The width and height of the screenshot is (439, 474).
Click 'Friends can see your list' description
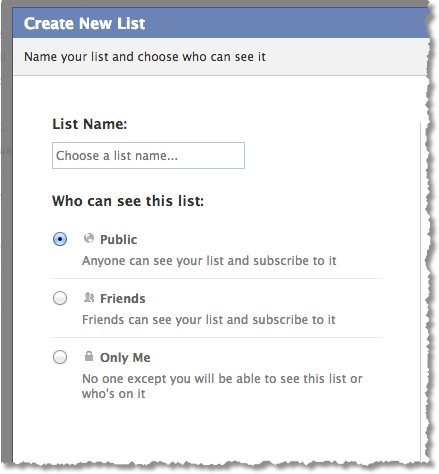coord(208,320)
